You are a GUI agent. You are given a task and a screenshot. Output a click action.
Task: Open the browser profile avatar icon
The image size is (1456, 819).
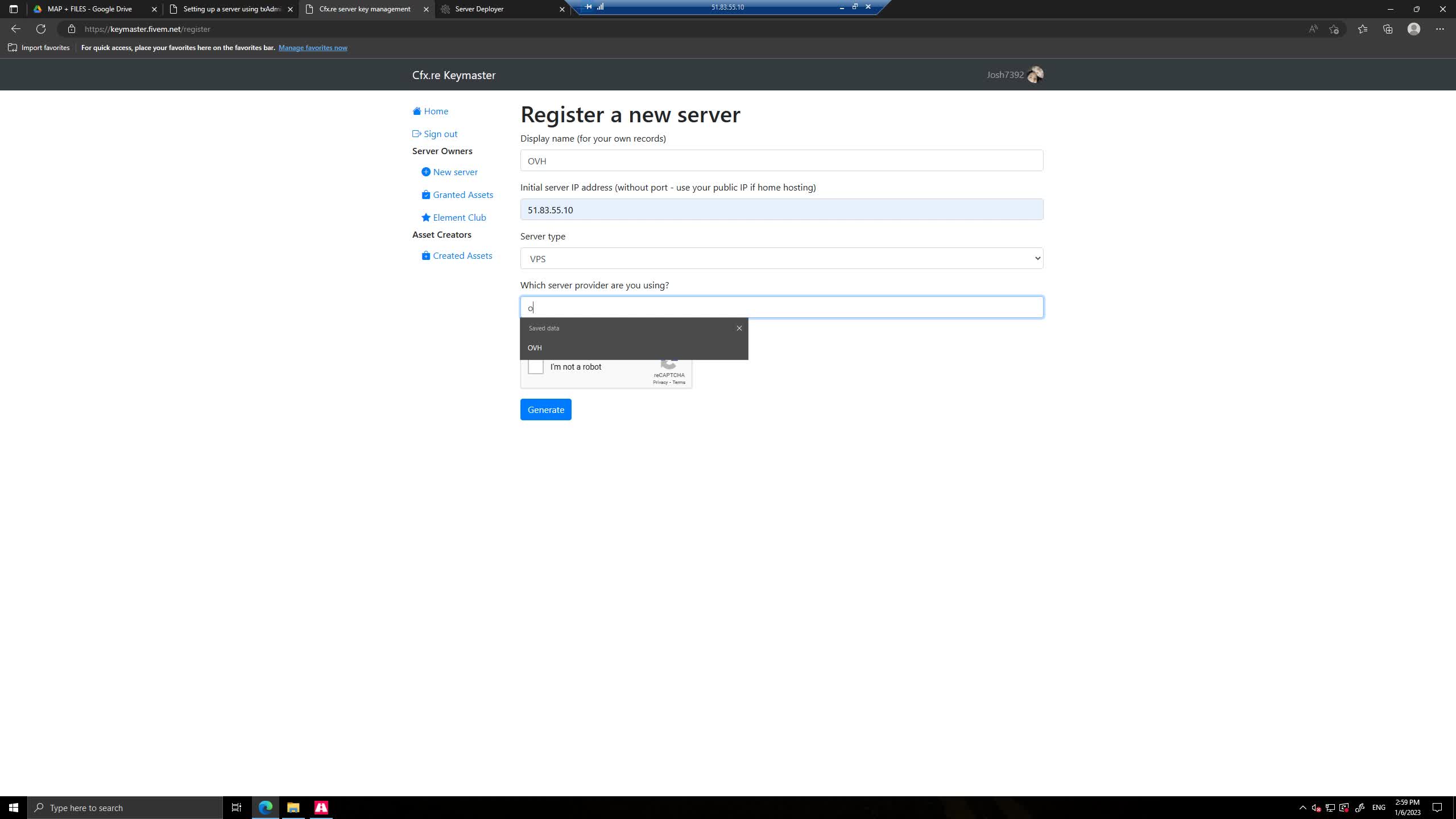pos(1414,28)
